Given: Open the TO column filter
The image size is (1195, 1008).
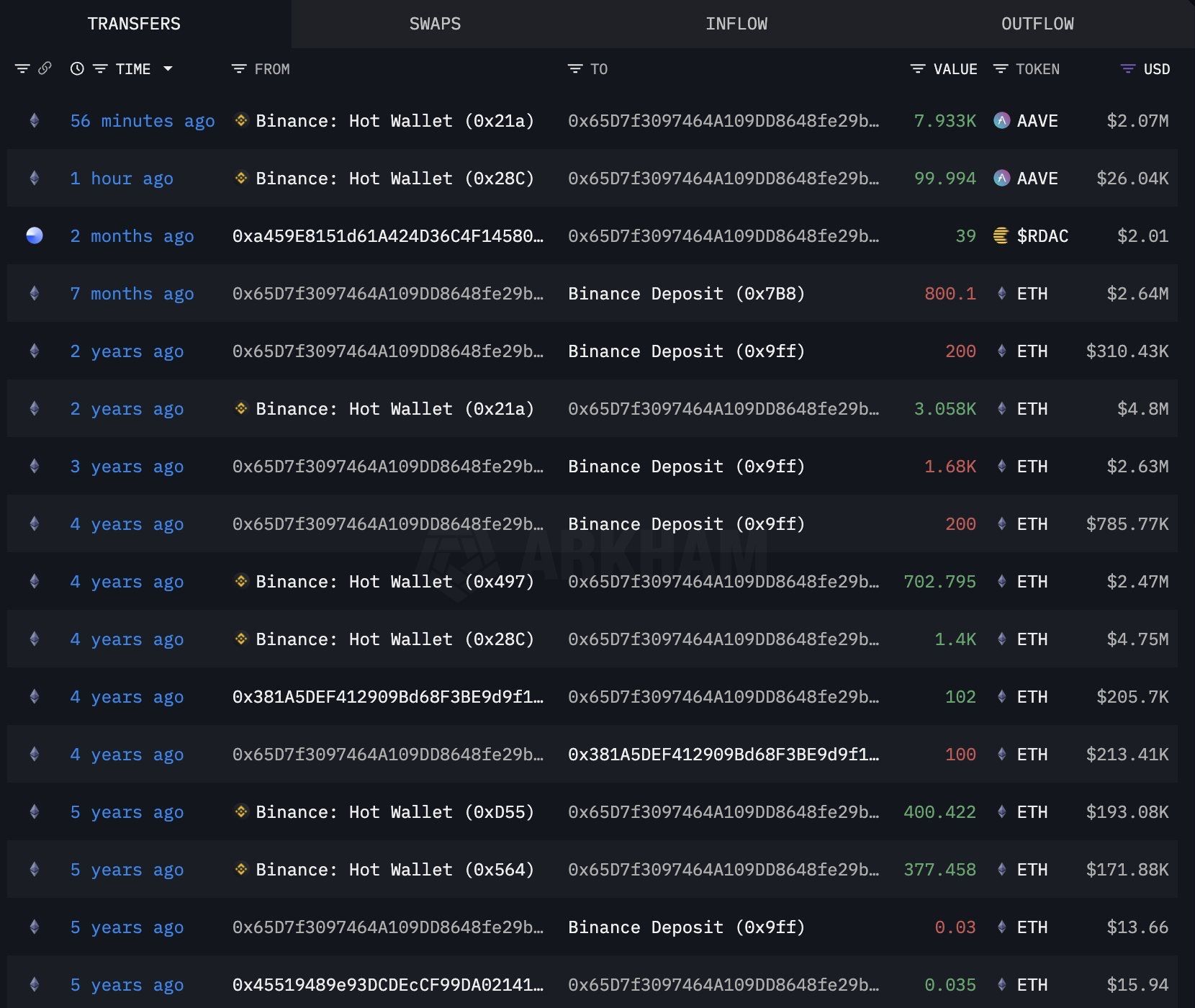Looking at the screenshot, I should tap(575, 69).
